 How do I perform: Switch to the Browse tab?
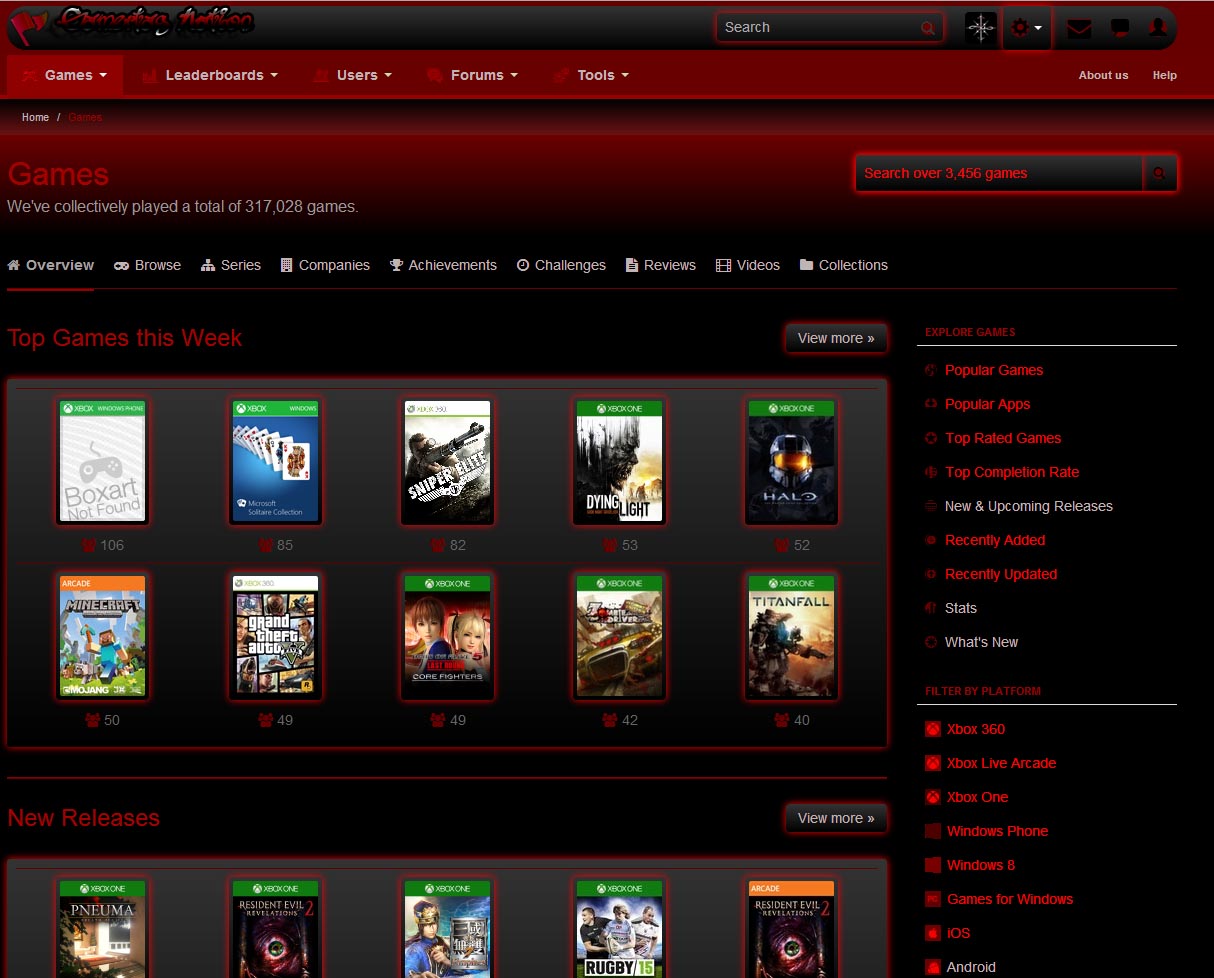click(148, 265)
